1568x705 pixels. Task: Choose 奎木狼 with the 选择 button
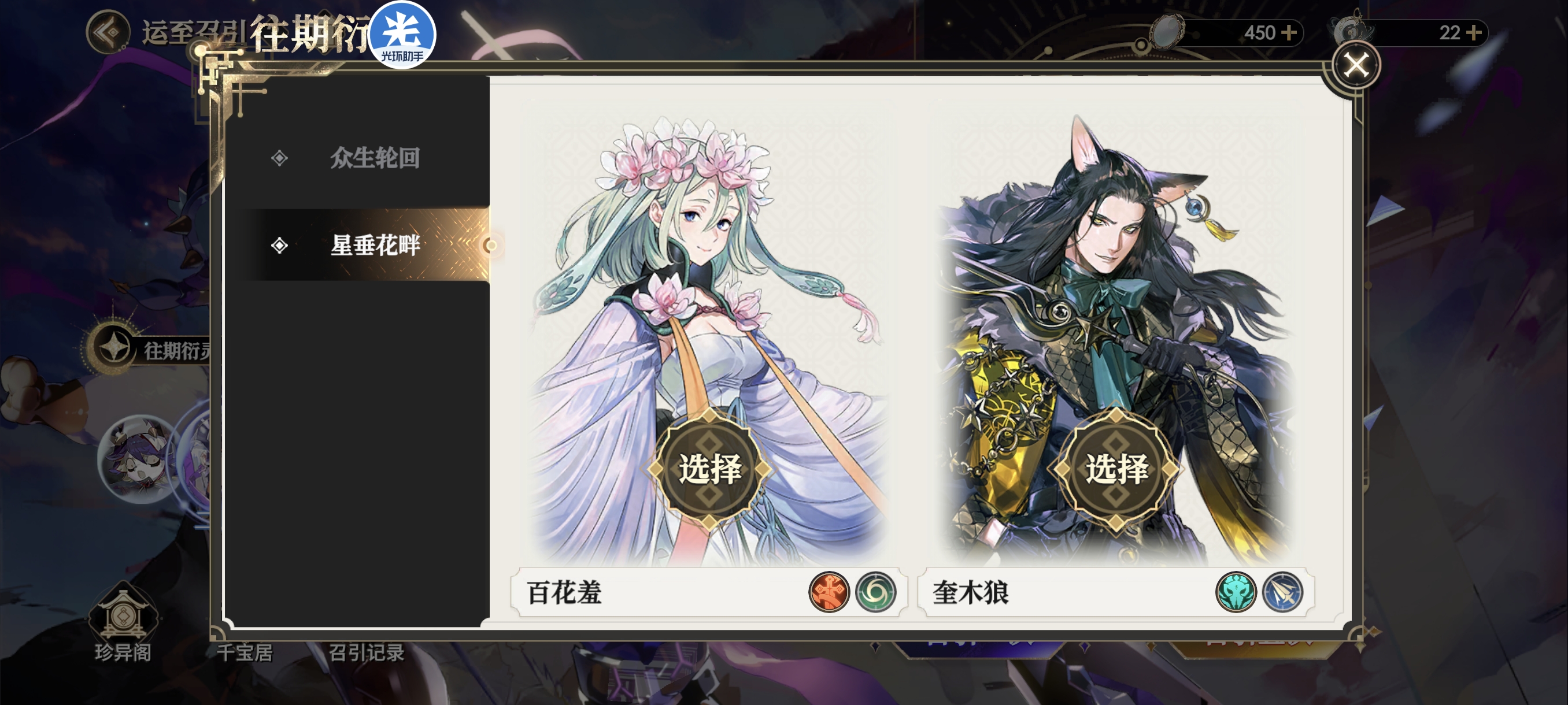click(x=1116, y=469)
